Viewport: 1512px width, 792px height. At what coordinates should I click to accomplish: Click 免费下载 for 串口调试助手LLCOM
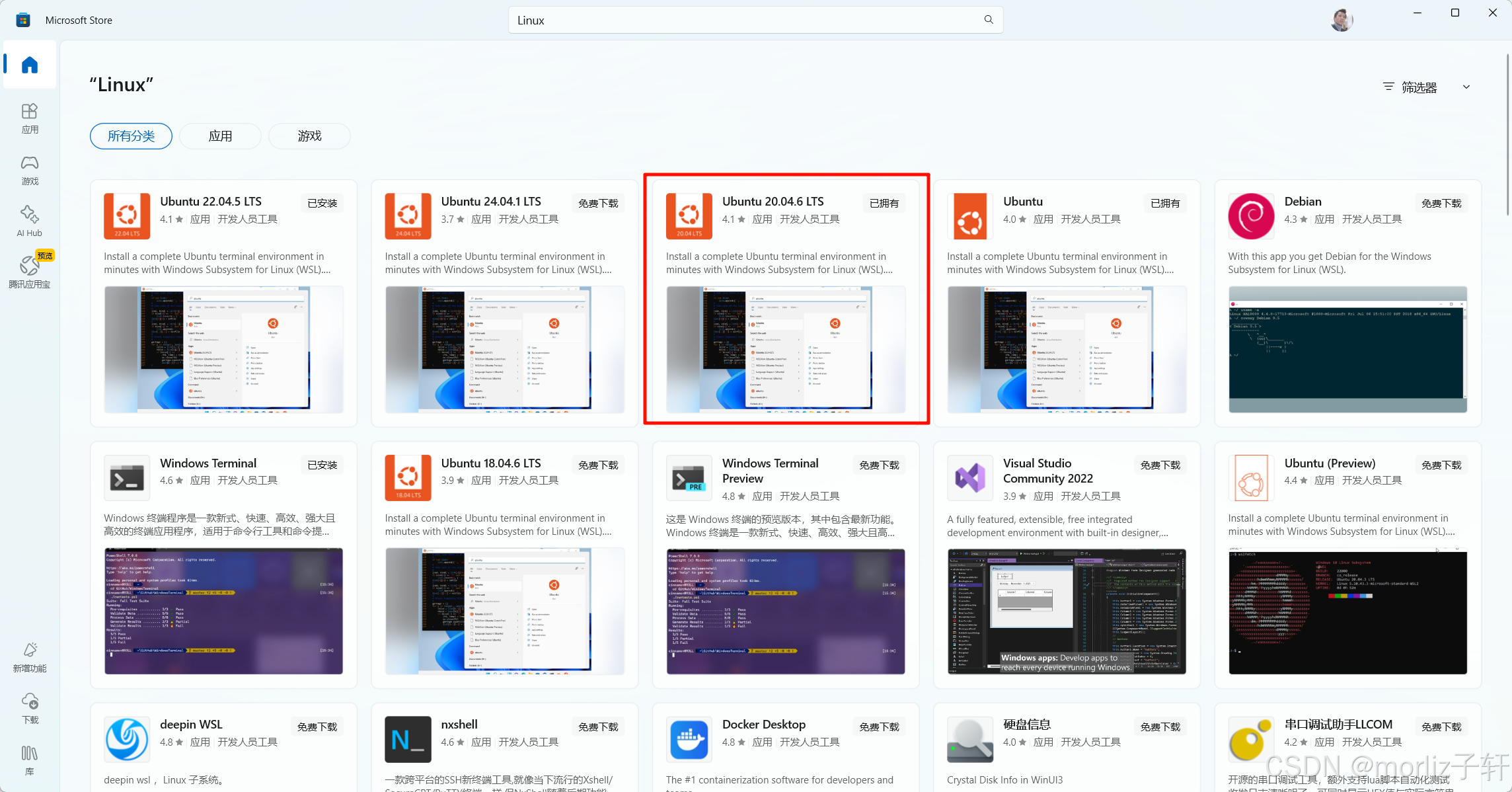(x=1441, y=727)
